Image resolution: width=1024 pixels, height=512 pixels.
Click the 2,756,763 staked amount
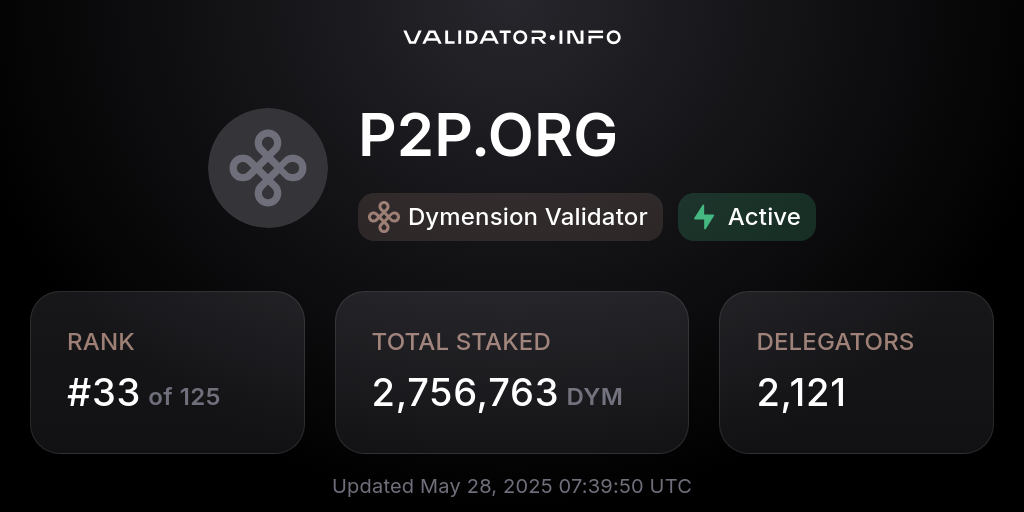[x=465, y=394]
